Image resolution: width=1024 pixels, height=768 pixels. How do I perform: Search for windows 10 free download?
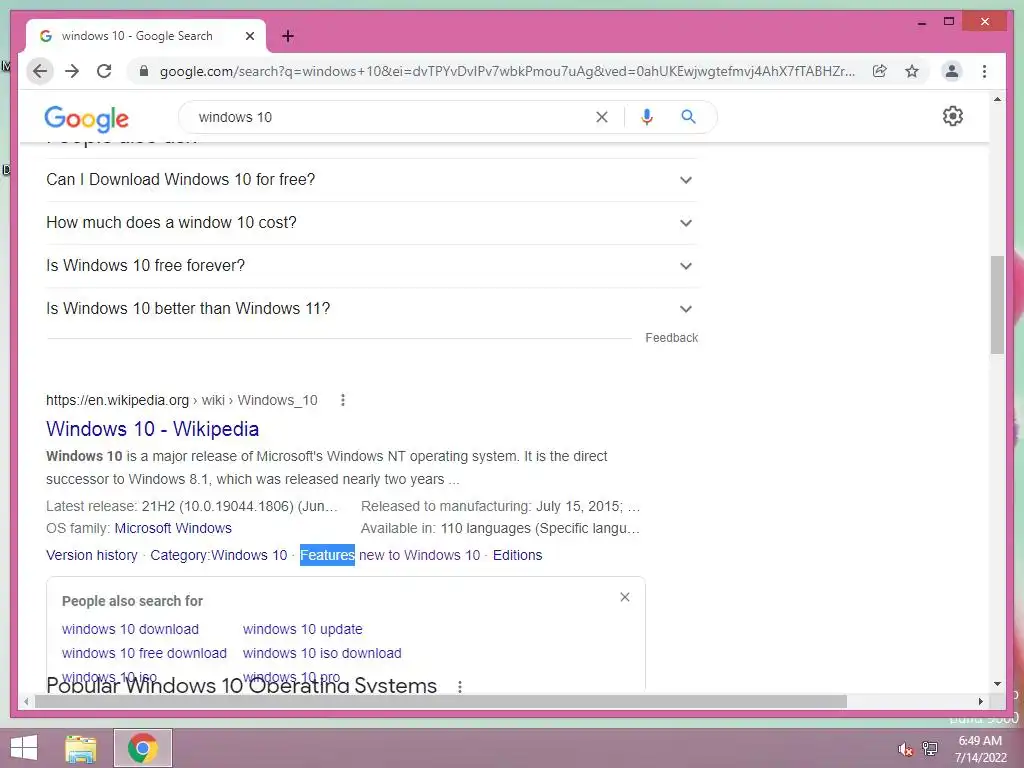point(144,654)
